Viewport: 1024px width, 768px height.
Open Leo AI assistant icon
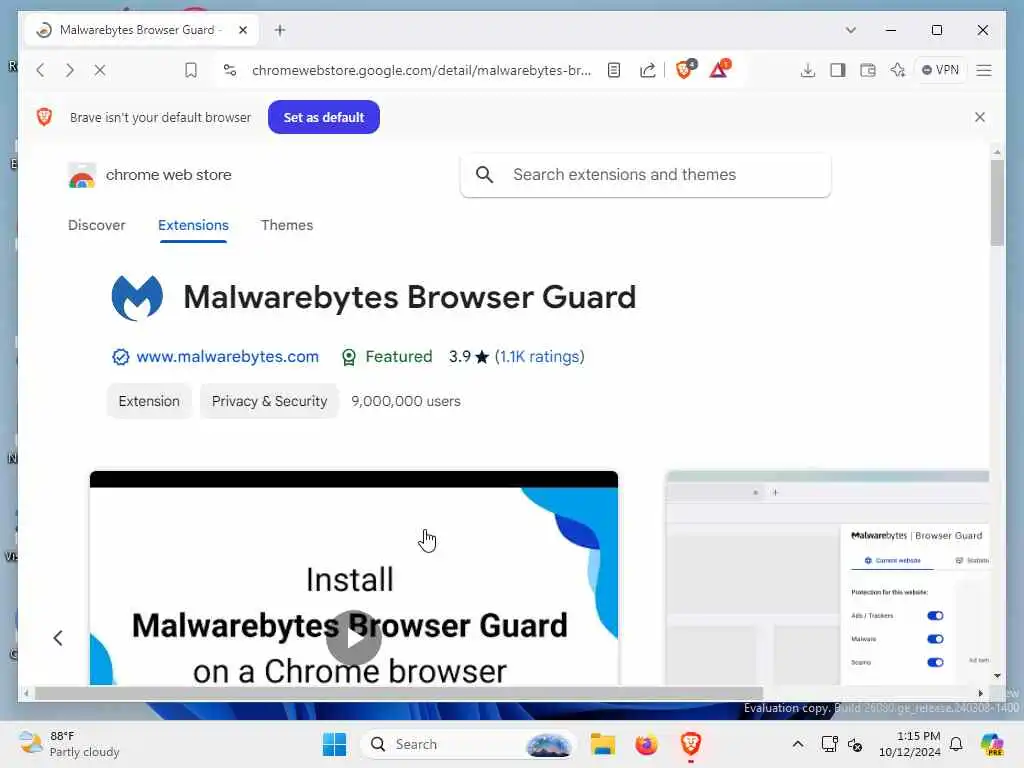point(898,70)
